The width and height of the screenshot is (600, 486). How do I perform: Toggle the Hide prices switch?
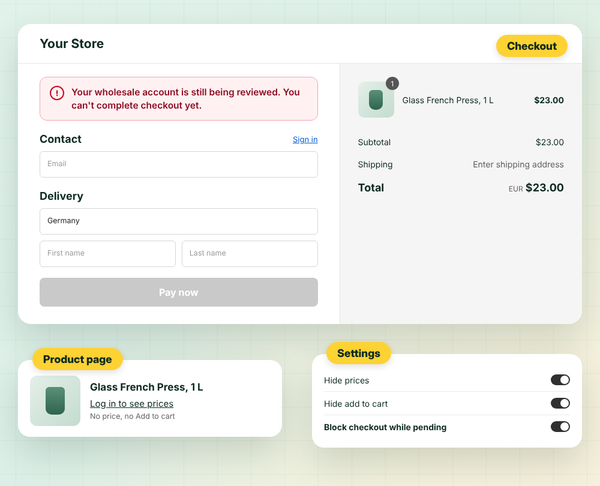[x=560, y=380]
